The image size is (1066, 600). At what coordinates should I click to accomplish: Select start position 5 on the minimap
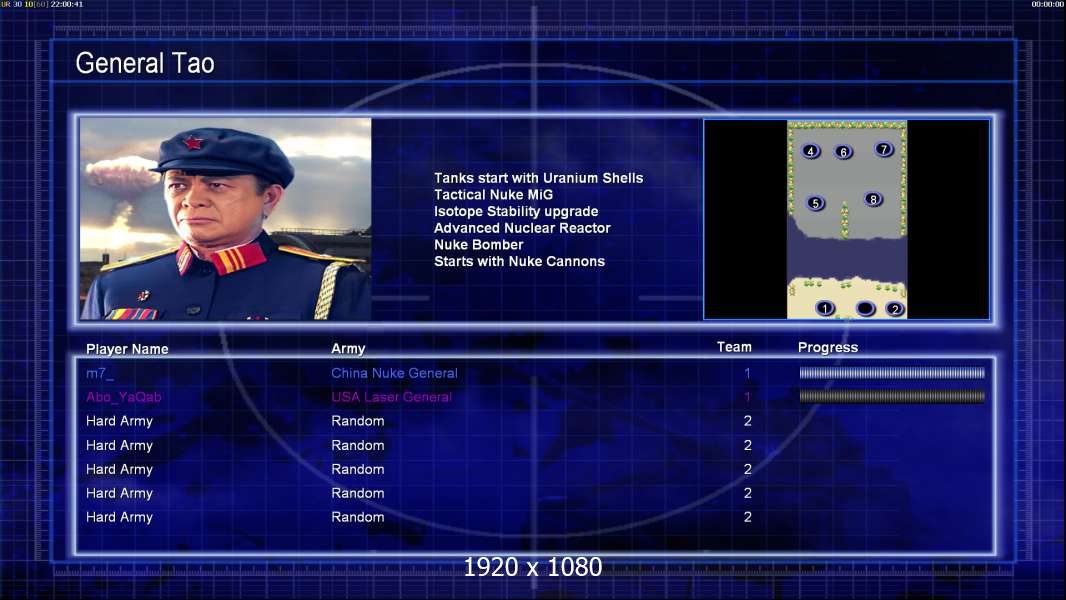click(816, 203)
